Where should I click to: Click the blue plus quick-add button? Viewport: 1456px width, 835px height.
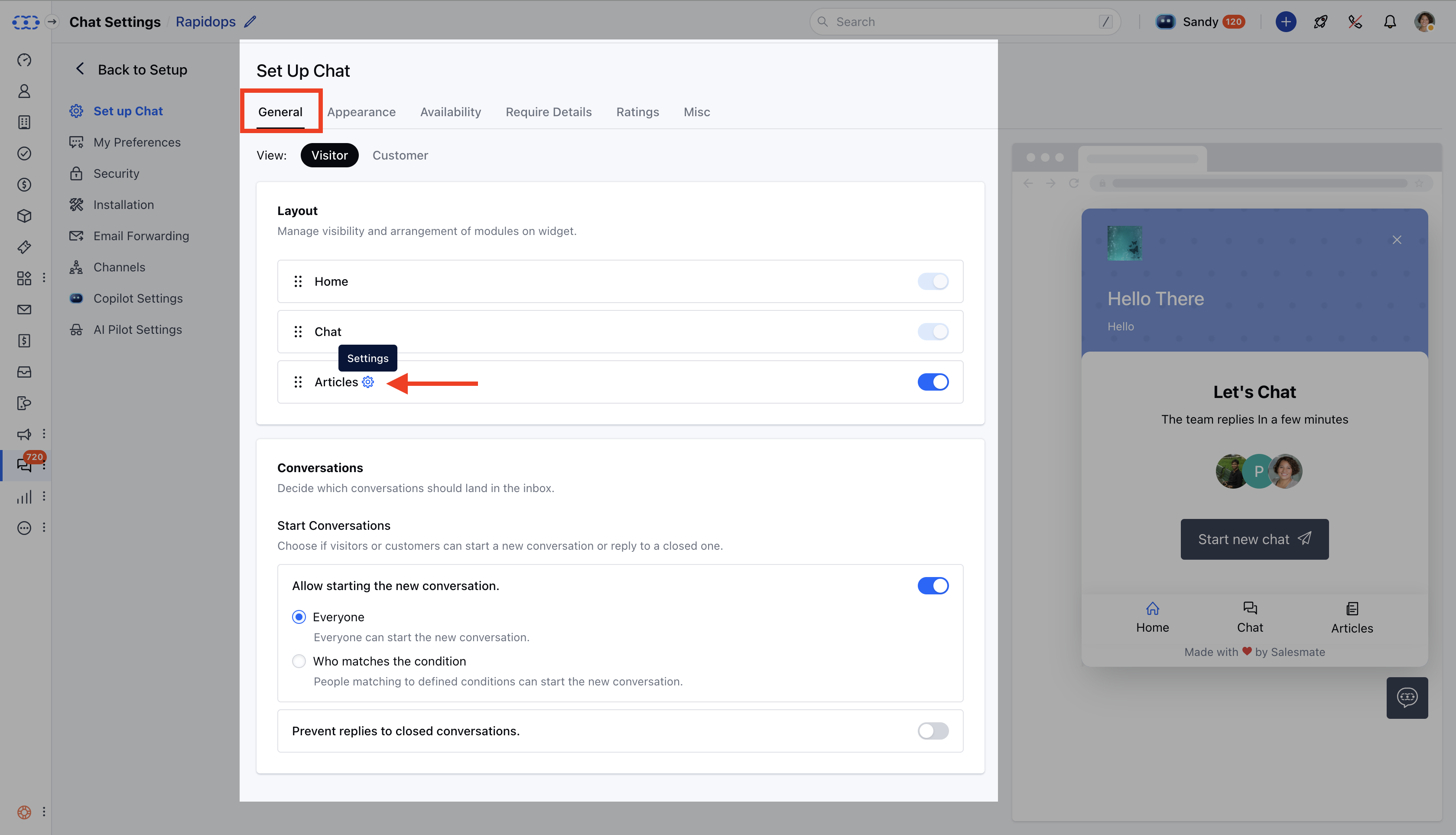tap(1286, 22)
